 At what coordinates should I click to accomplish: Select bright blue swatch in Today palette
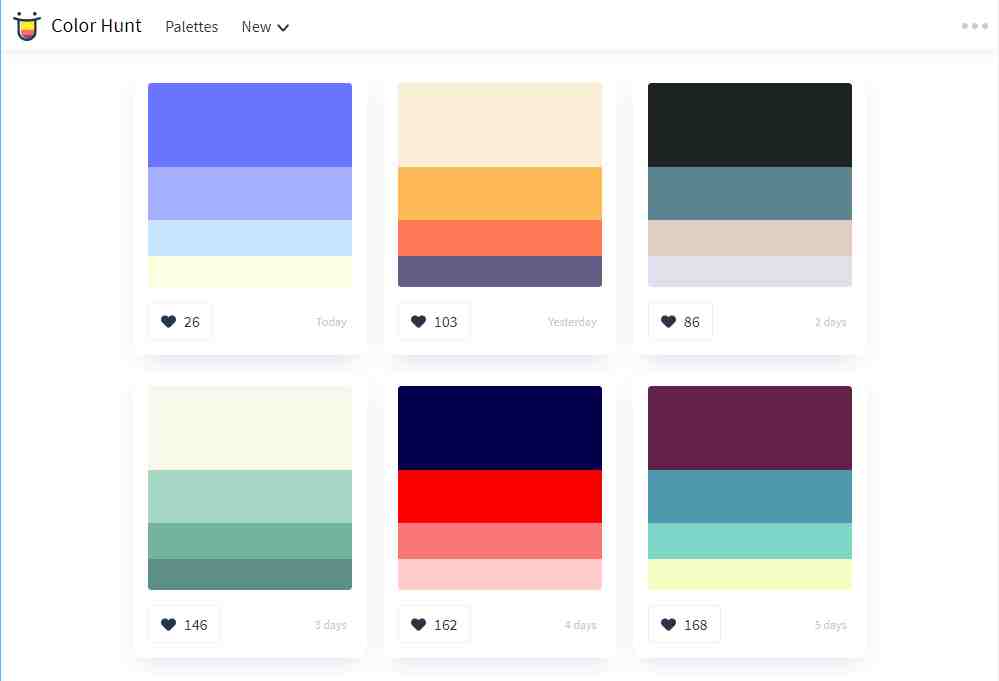(250, 125)
